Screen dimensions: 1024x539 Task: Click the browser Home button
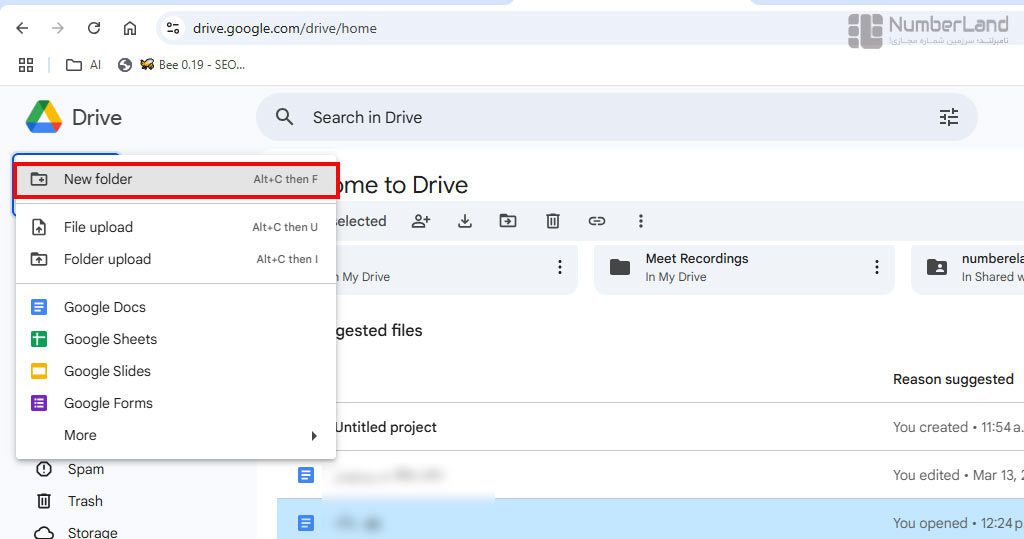[130, 28]
